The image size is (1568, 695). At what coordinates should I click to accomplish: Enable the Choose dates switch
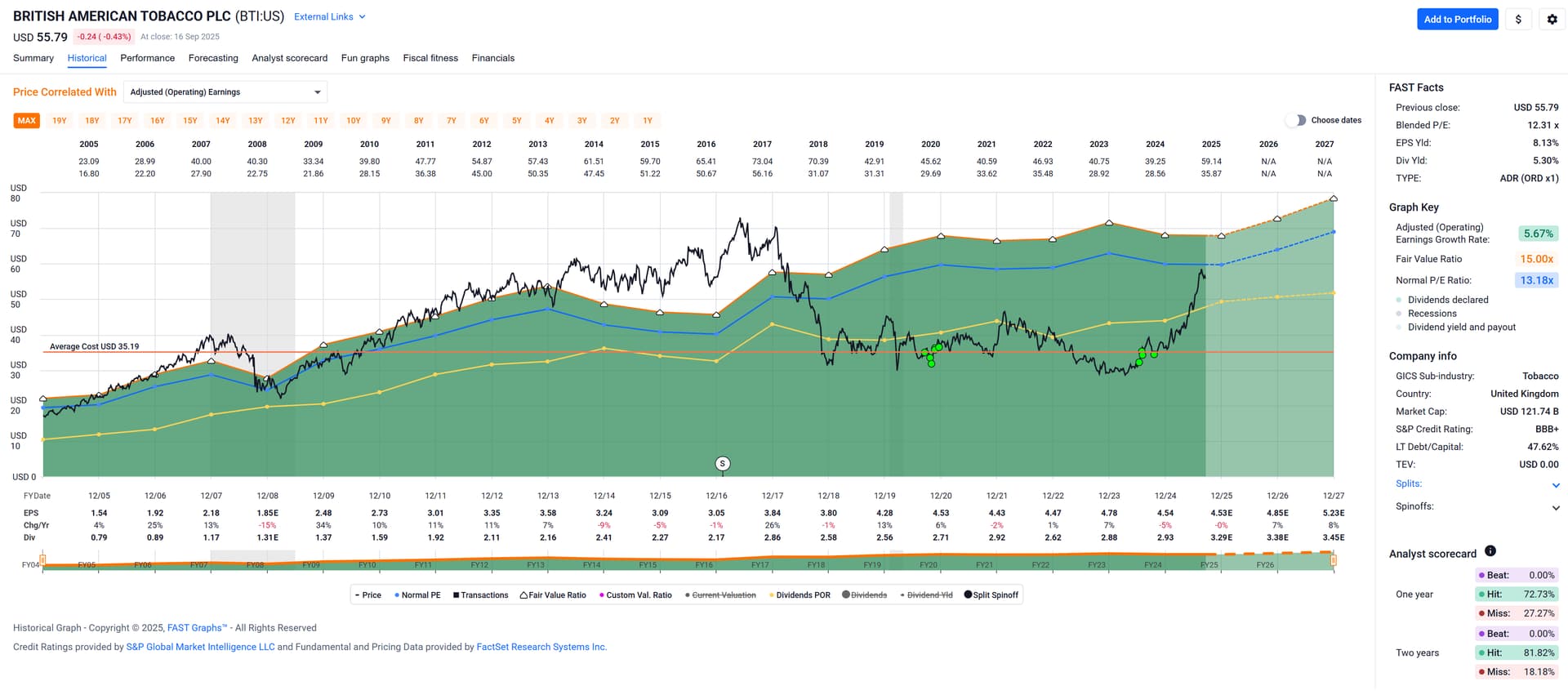coord(1296,120)
